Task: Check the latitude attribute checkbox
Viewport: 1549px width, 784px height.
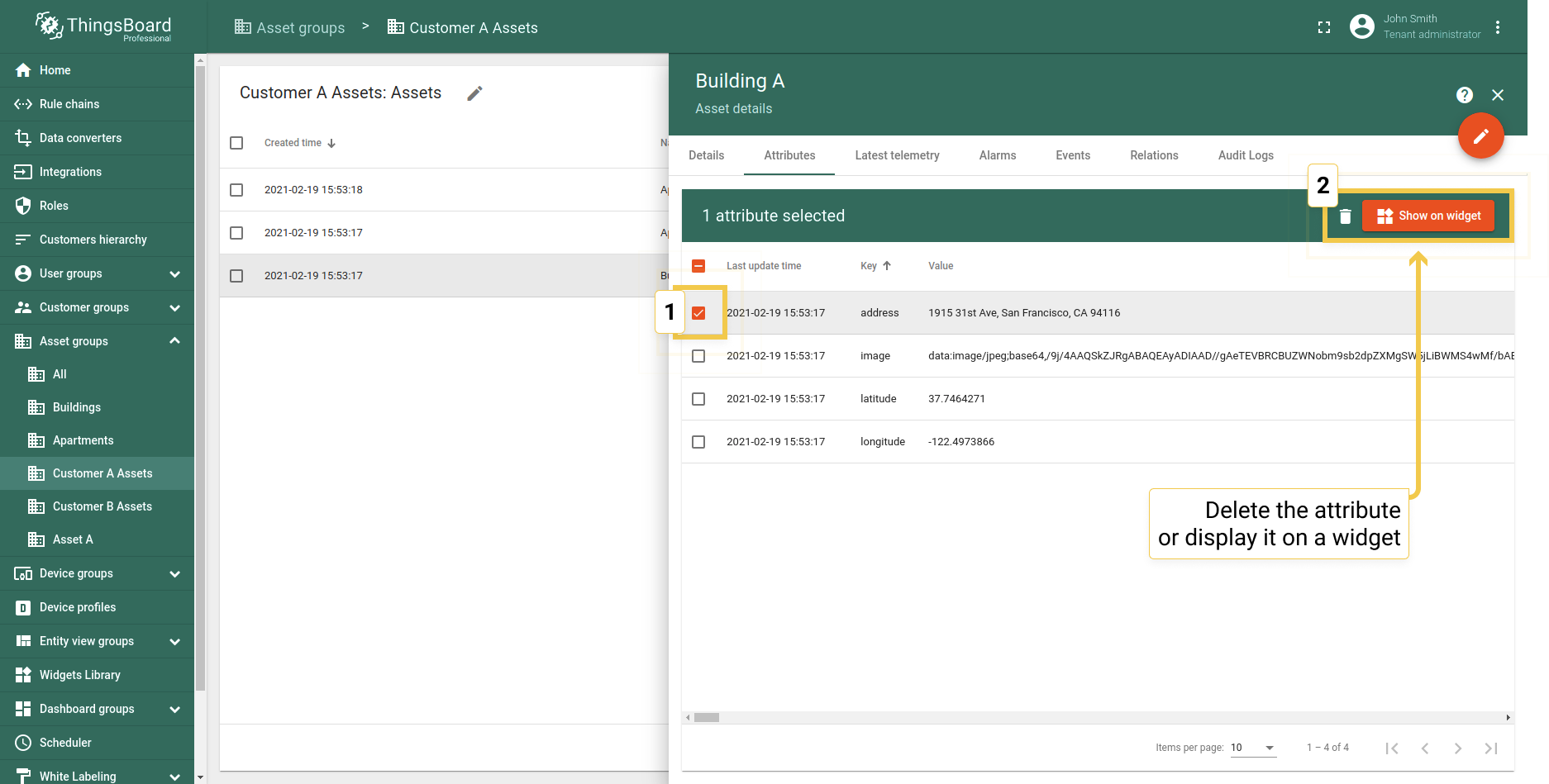Action: (698, 399)
